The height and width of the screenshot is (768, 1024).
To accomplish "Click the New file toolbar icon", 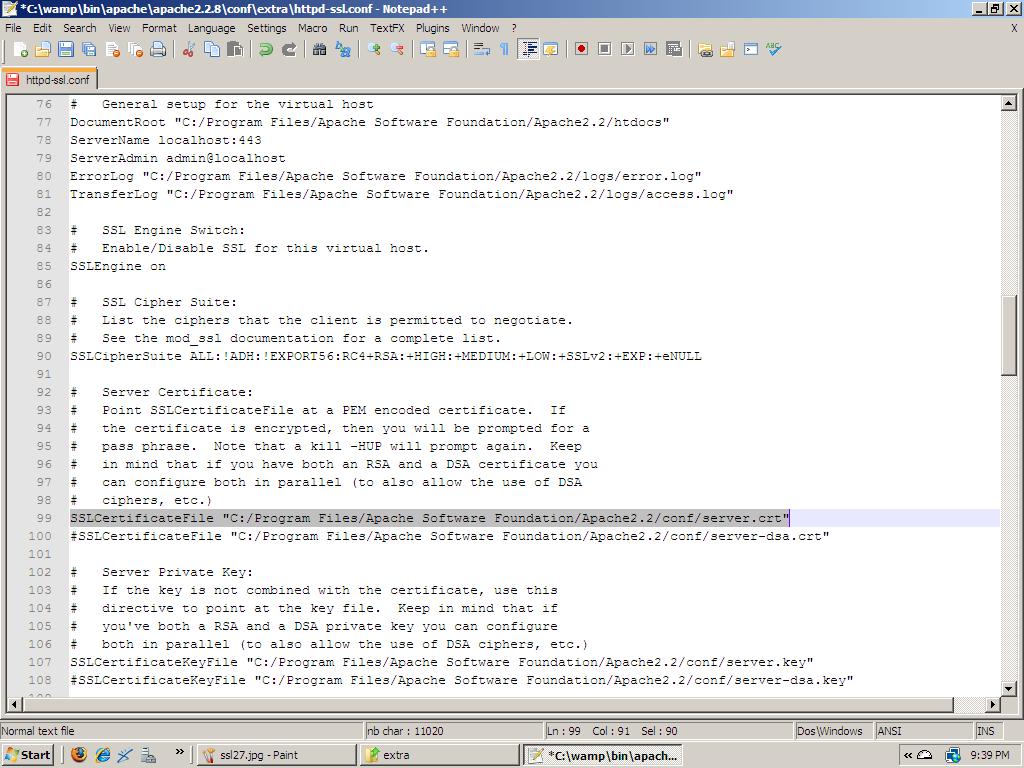I will point(20,49).
